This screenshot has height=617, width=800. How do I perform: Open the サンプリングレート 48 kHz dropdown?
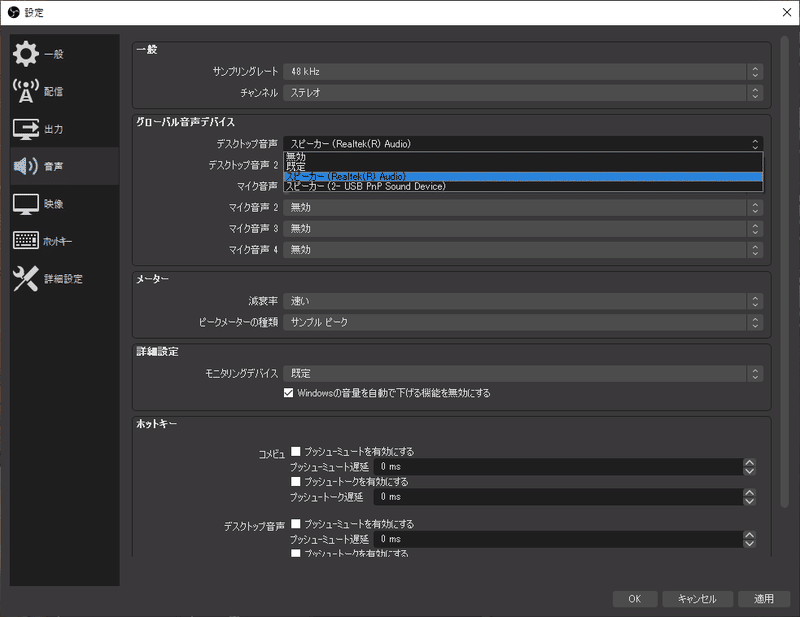523,71
